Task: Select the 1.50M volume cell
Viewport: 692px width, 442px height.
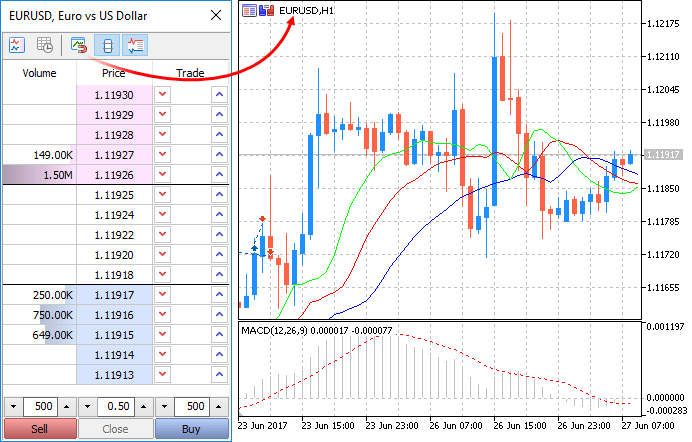Action: [39, 175]
